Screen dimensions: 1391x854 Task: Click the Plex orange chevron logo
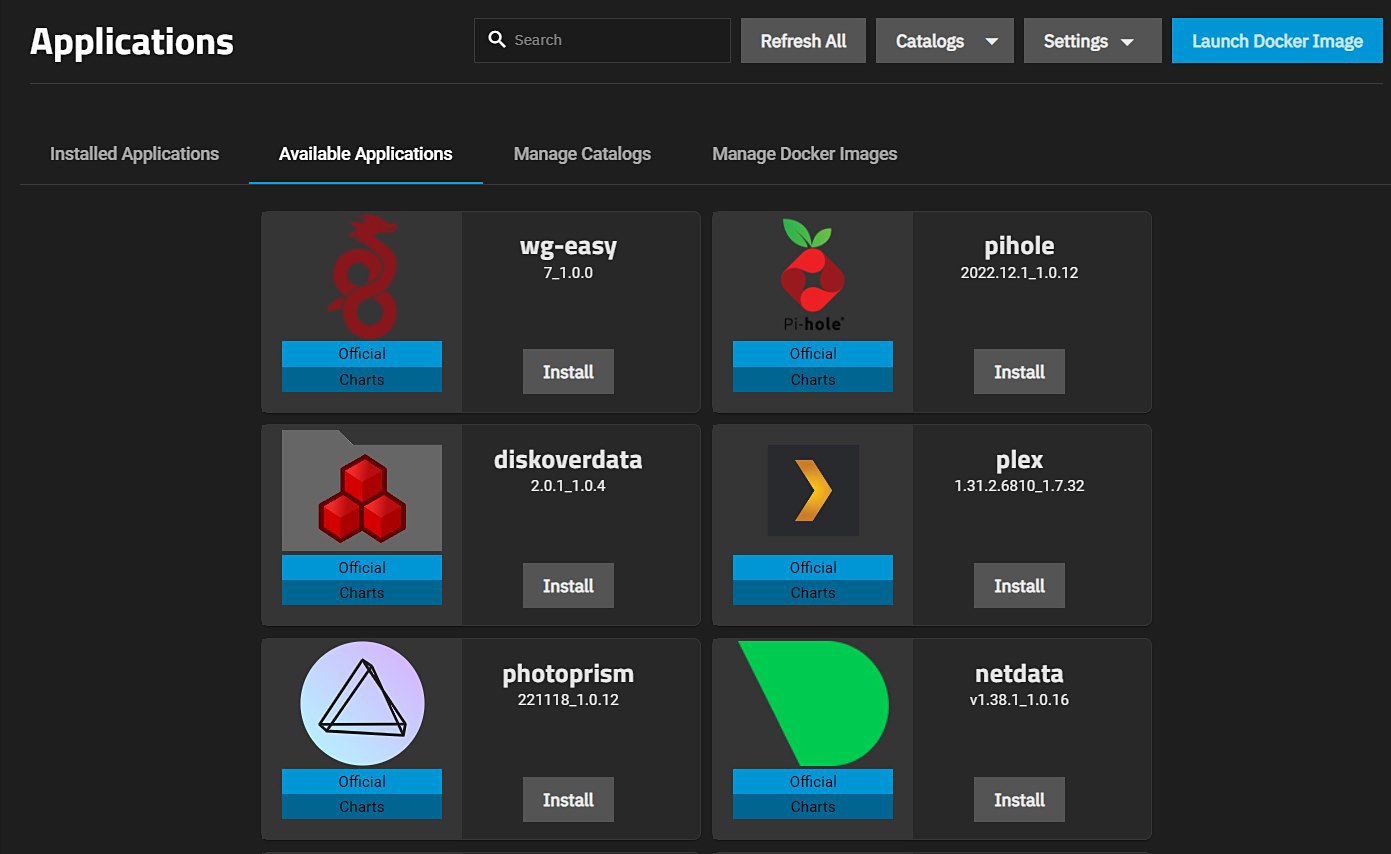pos(813,490)
